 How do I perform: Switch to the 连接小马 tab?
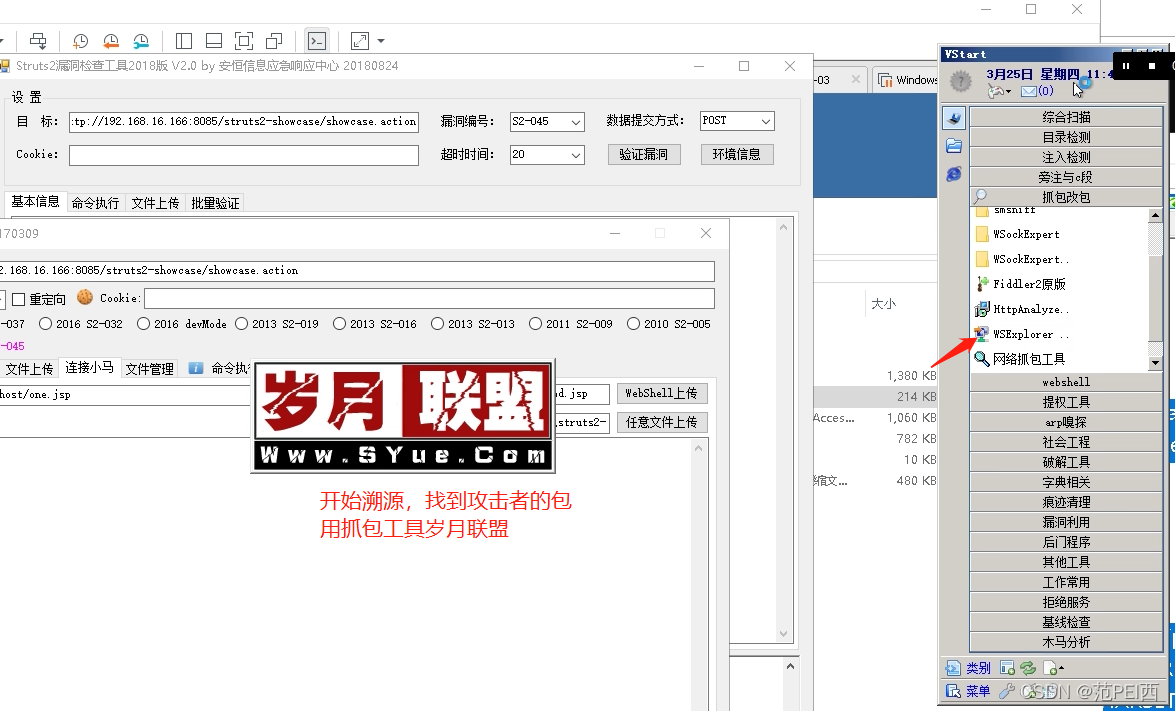coord(89,367)
